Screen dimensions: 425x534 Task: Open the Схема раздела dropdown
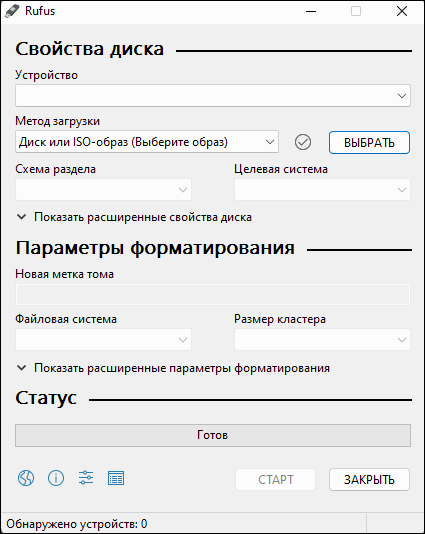pyautogui.click(x=103, y=190)
